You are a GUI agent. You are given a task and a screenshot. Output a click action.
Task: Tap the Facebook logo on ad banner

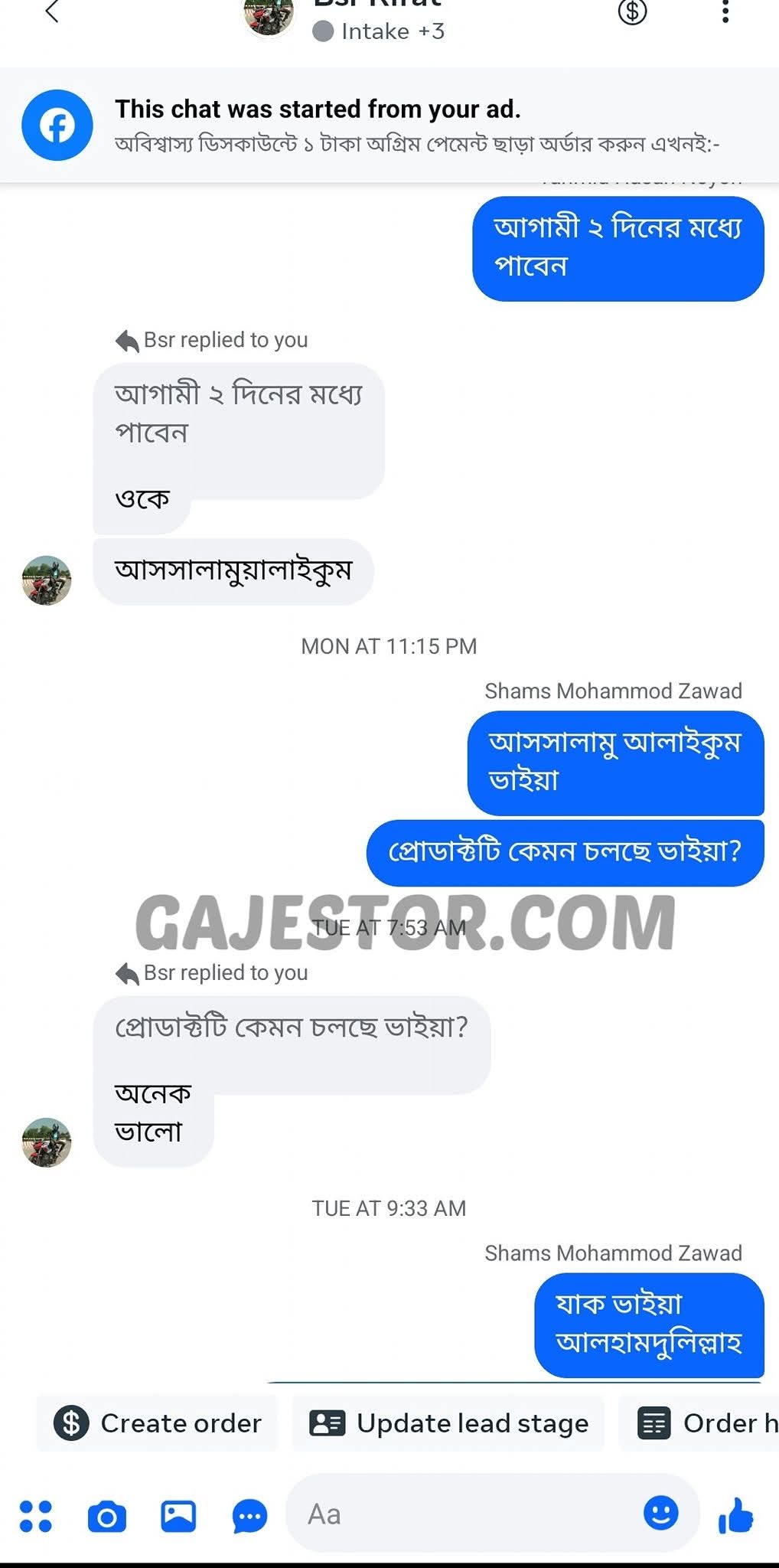point(57,125)
